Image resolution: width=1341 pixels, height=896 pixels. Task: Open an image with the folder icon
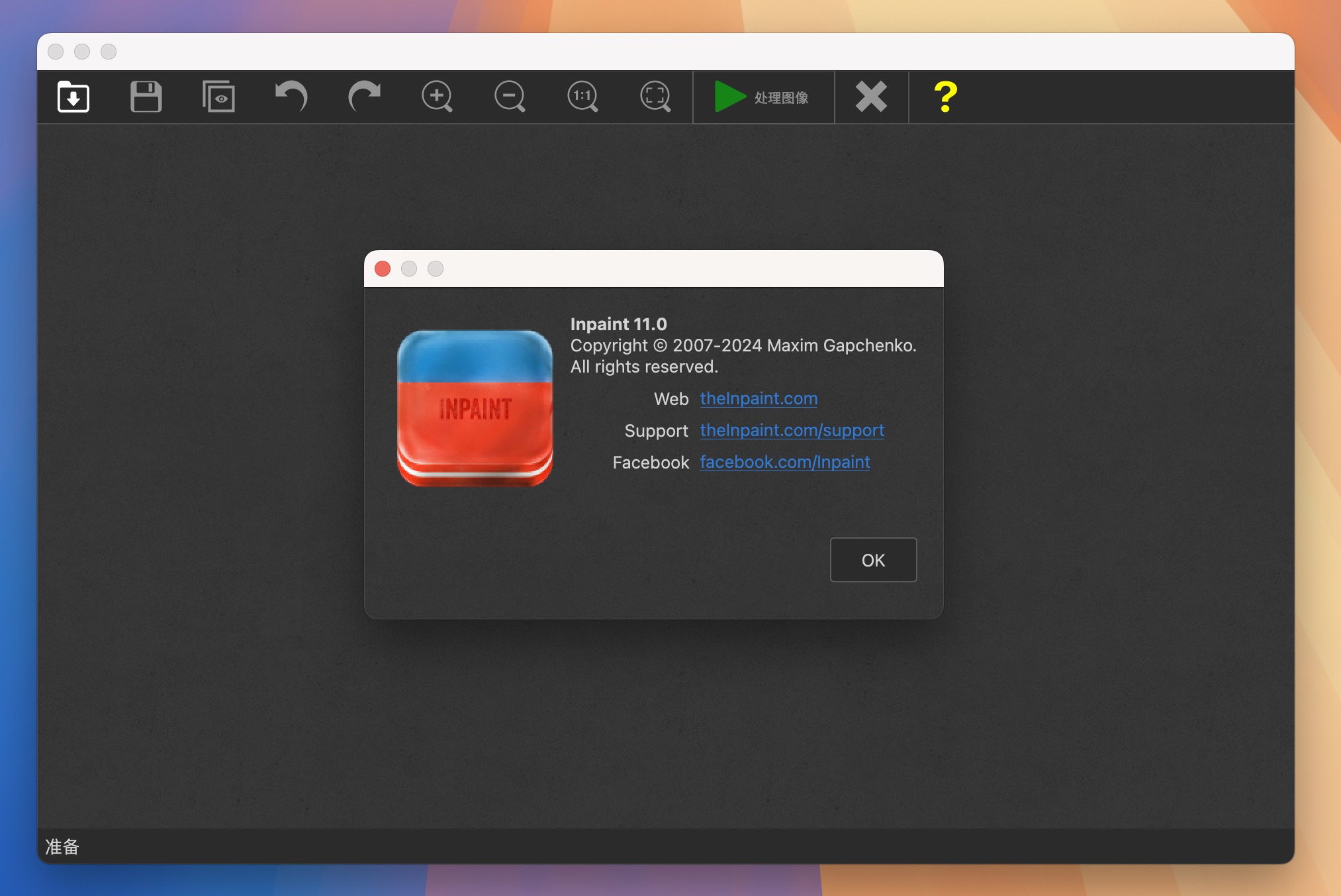pyautogui.click(x=73, y=97)
